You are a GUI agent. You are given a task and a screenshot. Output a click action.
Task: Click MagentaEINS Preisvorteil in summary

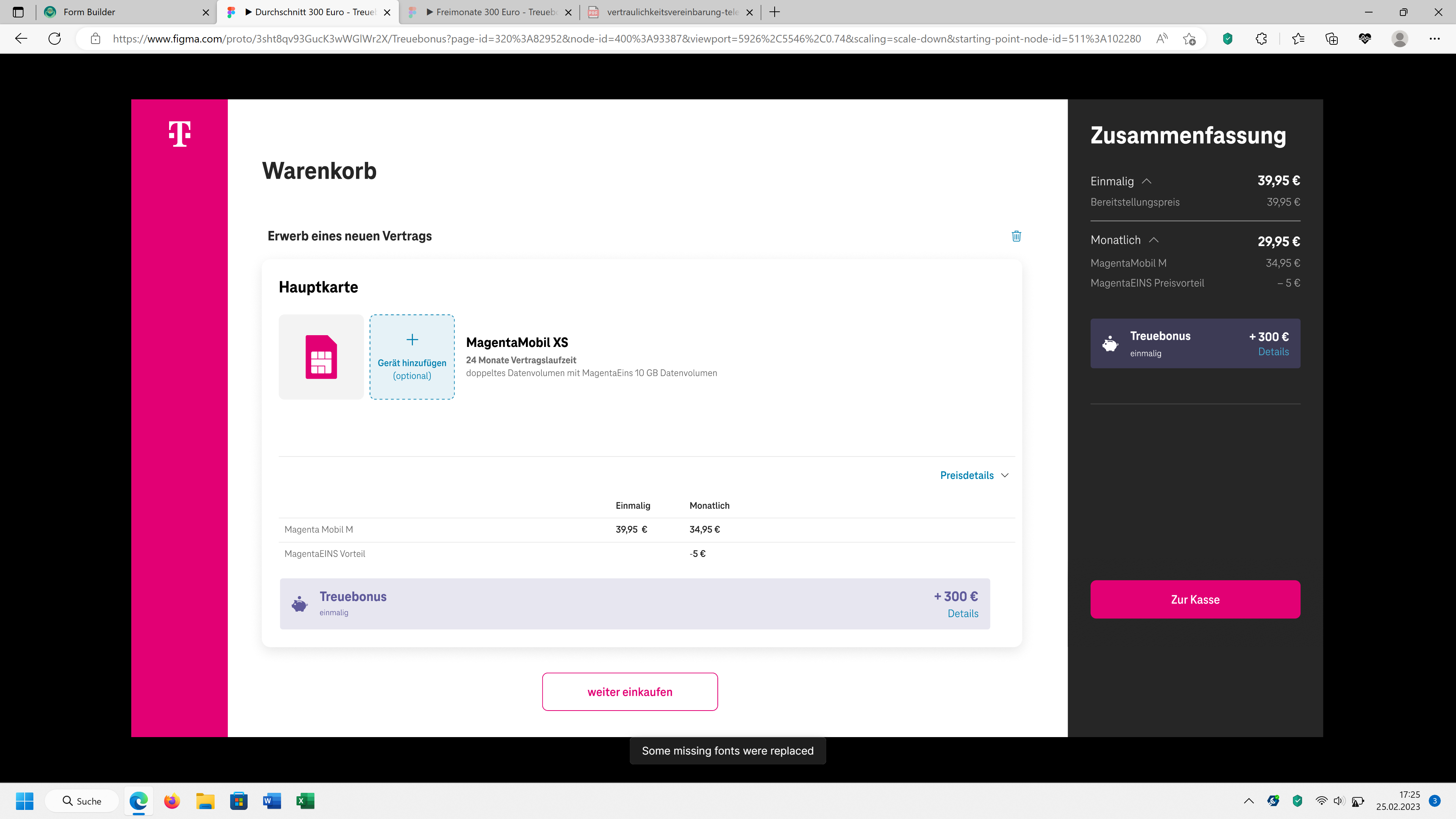tap(1147, 283)
